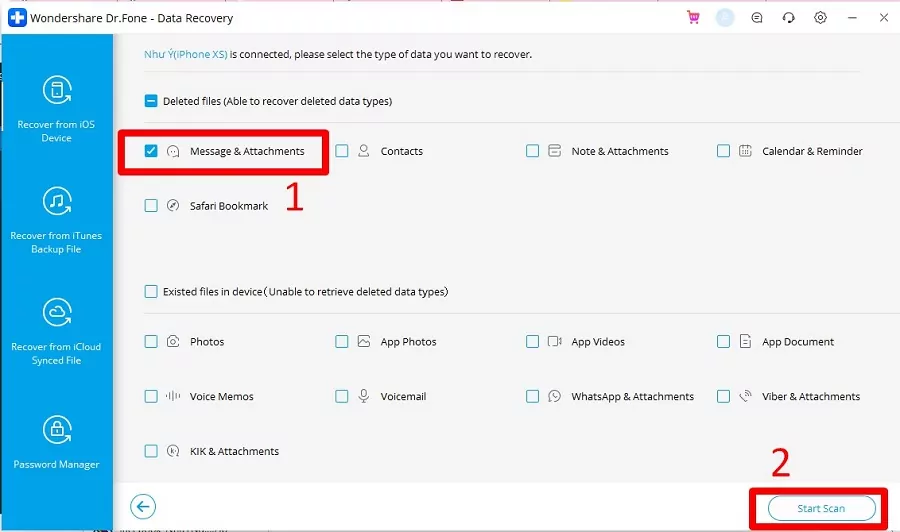
Task: Click the App Photos picture icon
Action: 363,341
